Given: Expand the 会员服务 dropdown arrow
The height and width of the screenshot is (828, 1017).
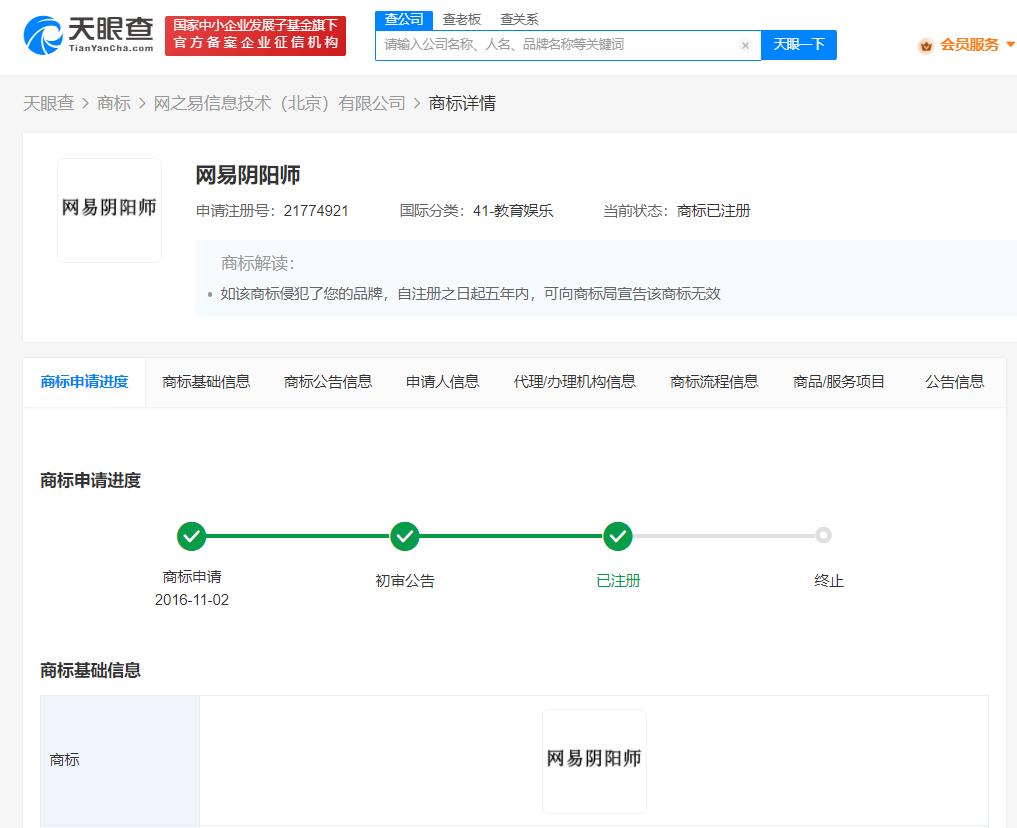Looking at the screenshot, I should click(x=1010, y=45).
